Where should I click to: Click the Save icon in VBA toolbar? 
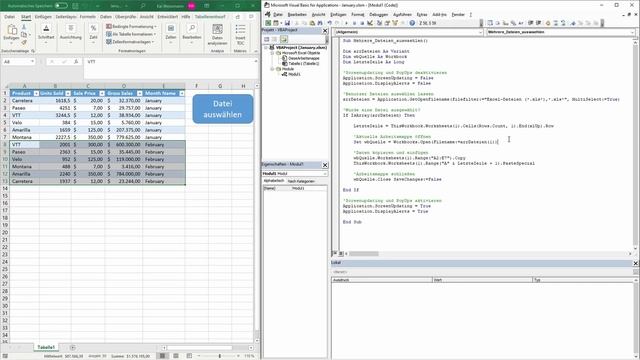[287, 23]
